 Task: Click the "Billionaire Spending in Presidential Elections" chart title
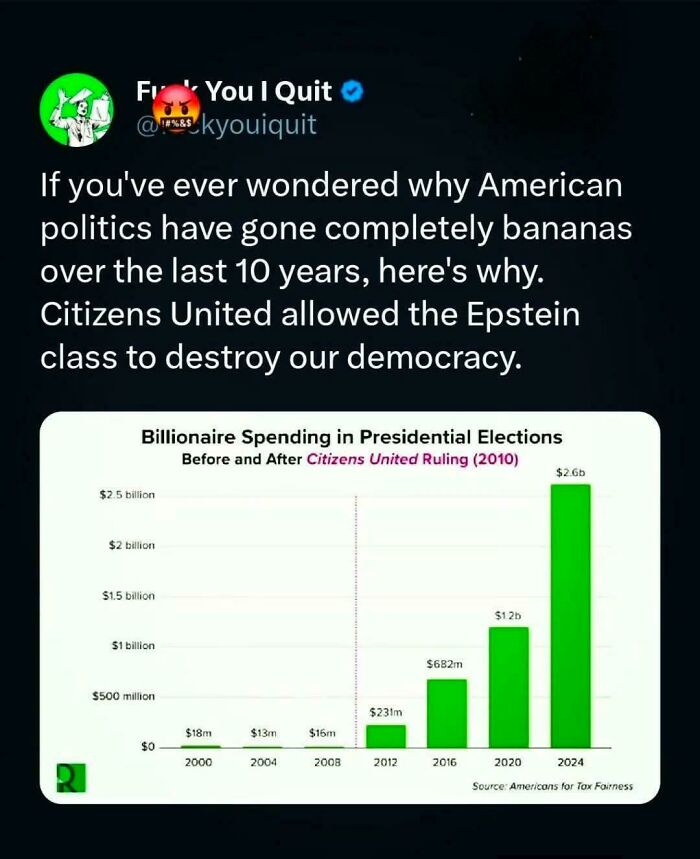(351, 437)
